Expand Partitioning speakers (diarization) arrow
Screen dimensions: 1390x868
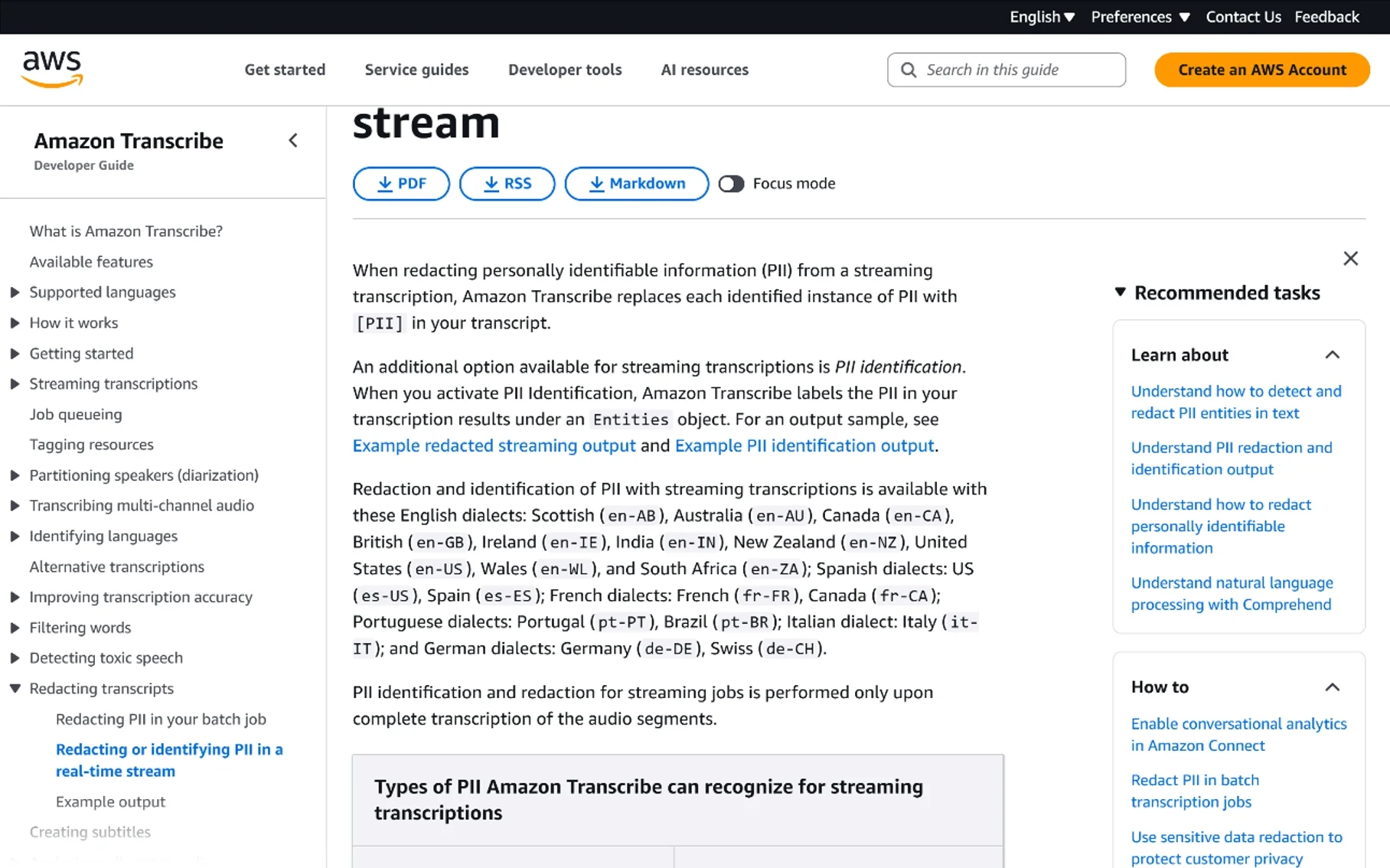(15, 475)
